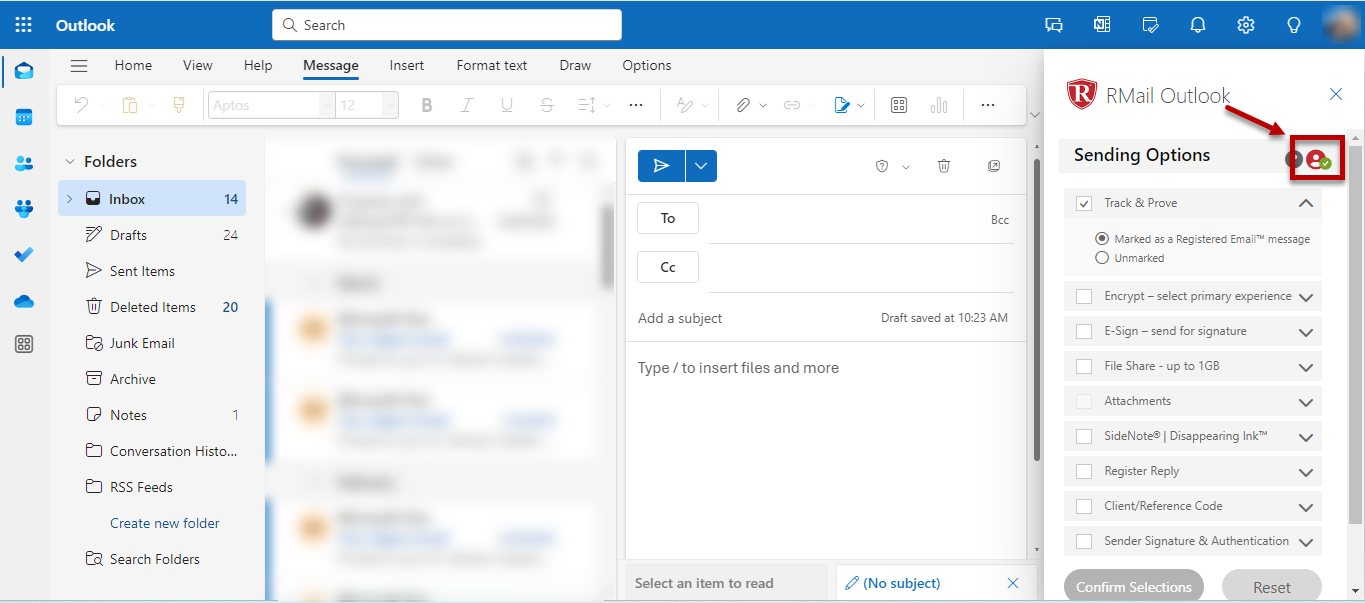Insert a Poll using the chart icon

[x=939, y=105]
